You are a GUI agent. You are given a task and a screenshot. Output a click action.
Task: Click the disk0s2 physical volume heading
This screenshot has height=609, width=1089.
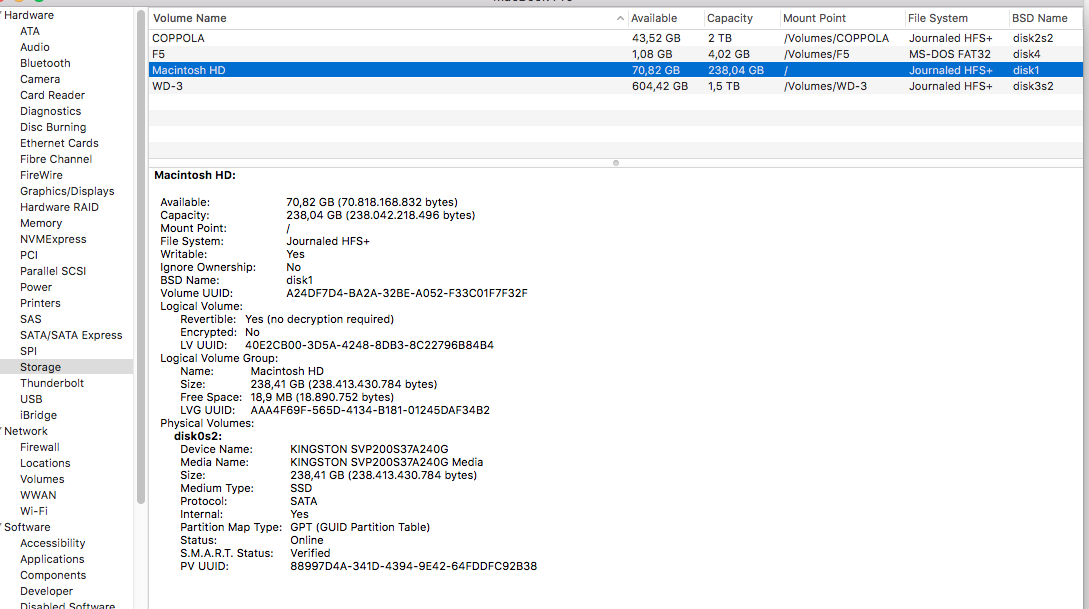coord(198,436)
